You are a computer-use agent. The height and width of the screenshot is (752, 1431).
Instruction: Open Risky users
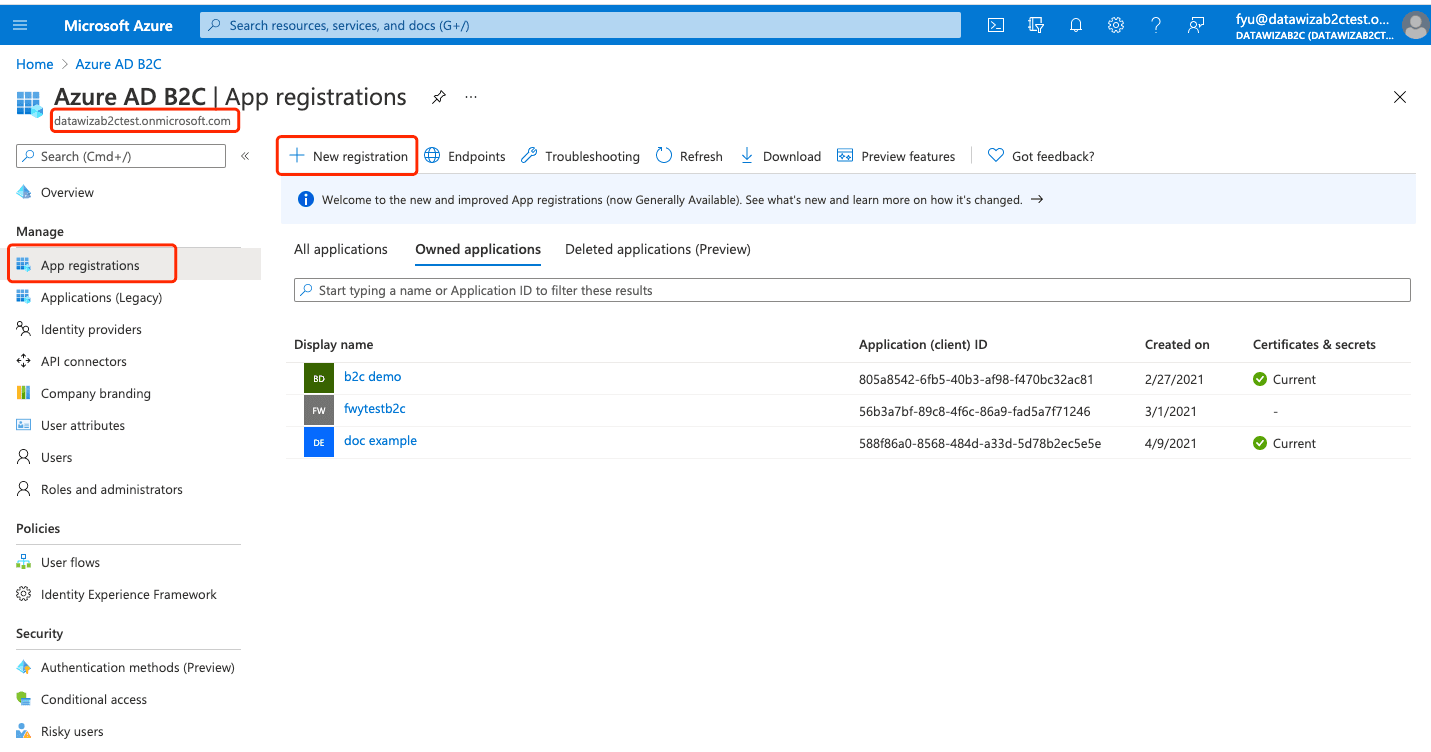72,731
